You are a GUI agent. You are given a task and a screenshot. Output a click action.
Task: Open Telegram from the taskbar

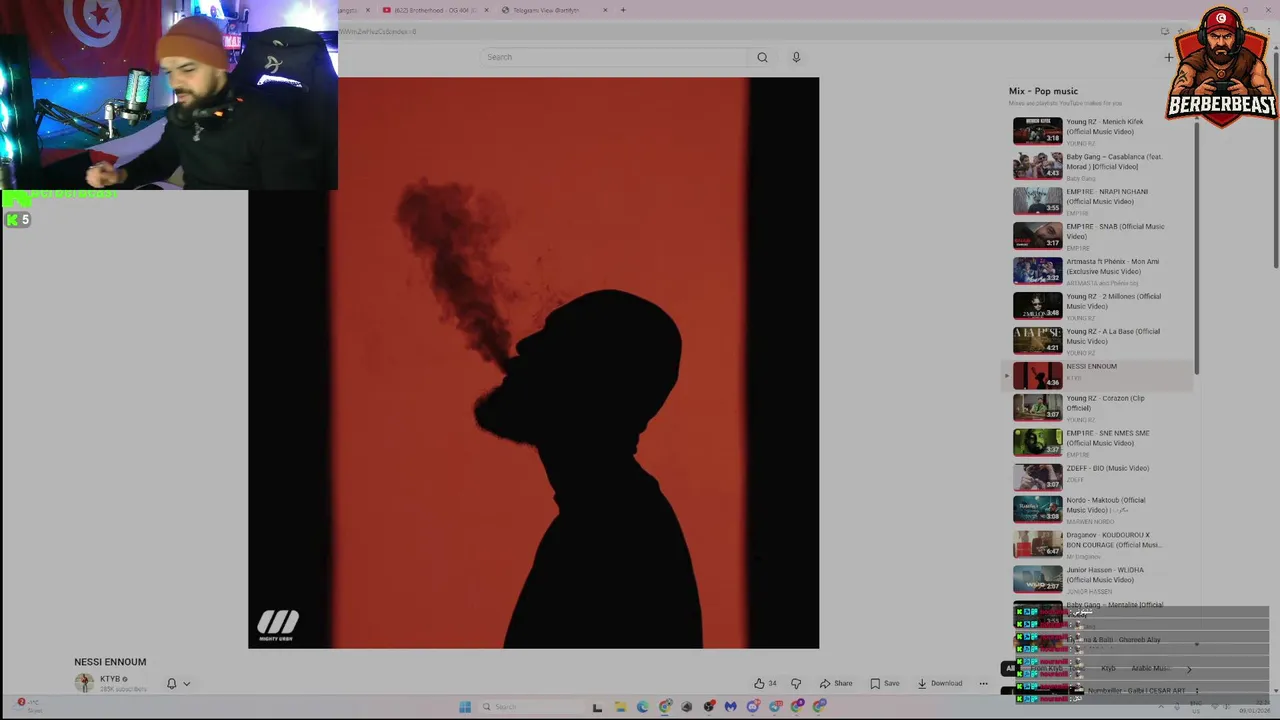click(775, 707)
